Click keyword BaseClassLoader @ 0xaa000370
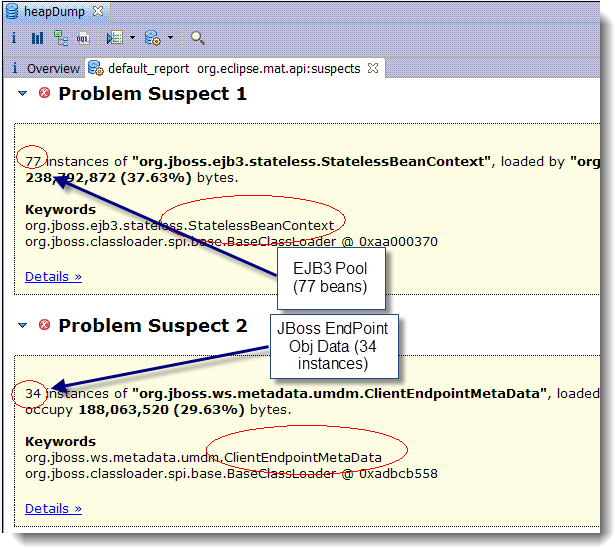615x548 pixels. 231,242
